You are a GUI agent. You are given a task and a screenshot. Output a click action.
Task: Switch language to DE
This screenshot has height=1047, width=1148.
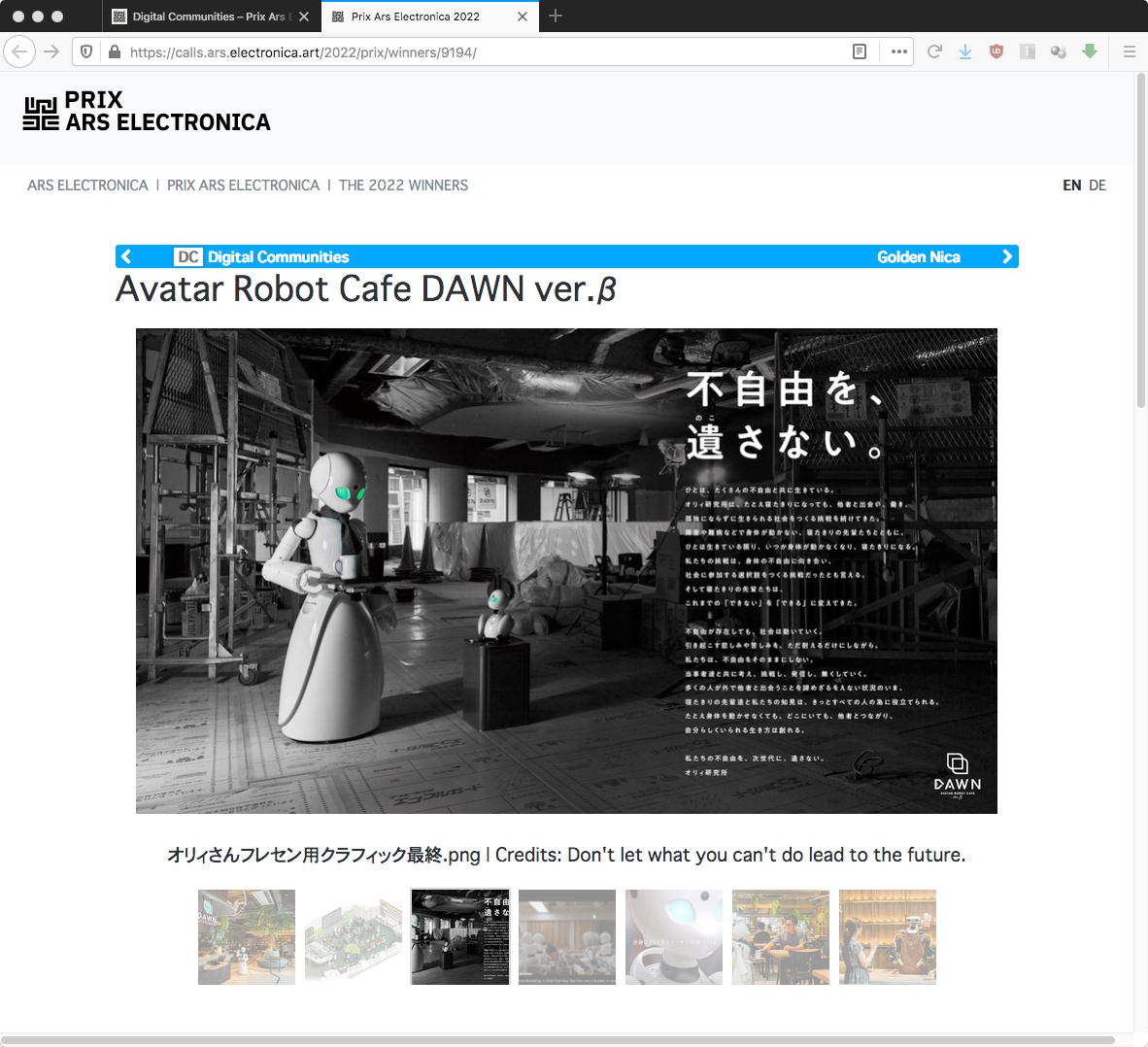(x=1097, y=186)
